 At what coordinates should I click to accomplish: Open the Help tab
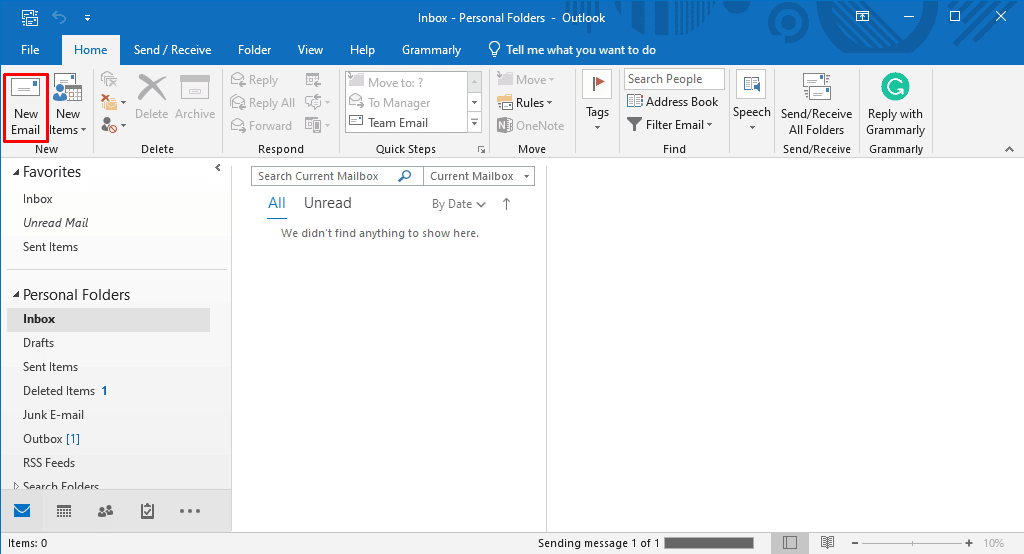tap(362, 50)
